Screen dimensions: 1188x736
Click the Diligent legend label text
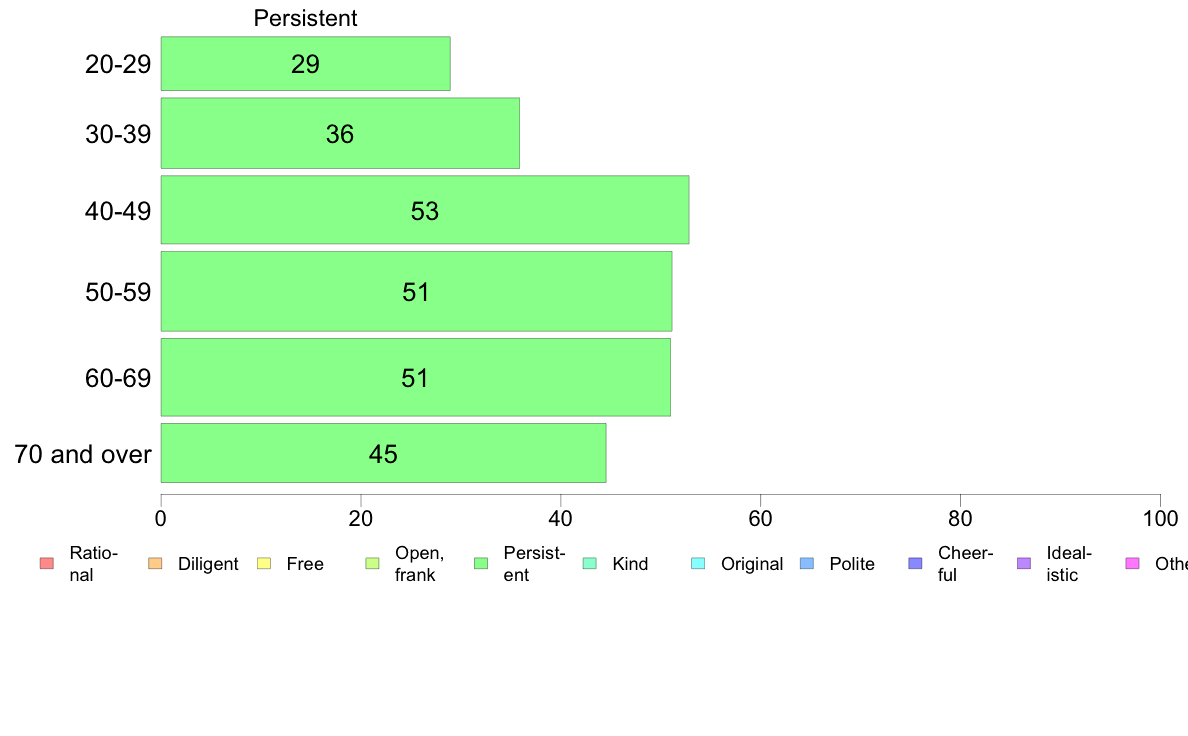[208, 564]
